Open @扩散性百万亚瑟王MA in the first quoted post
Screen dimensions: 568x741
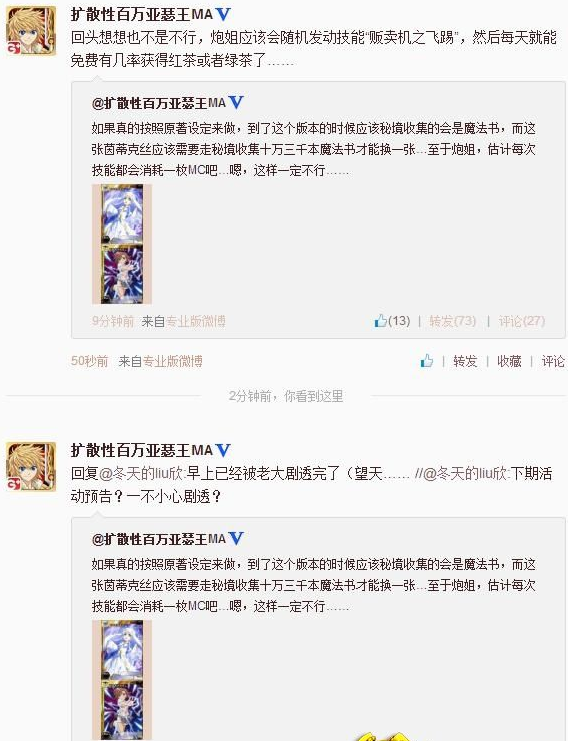tap(159, 103)
